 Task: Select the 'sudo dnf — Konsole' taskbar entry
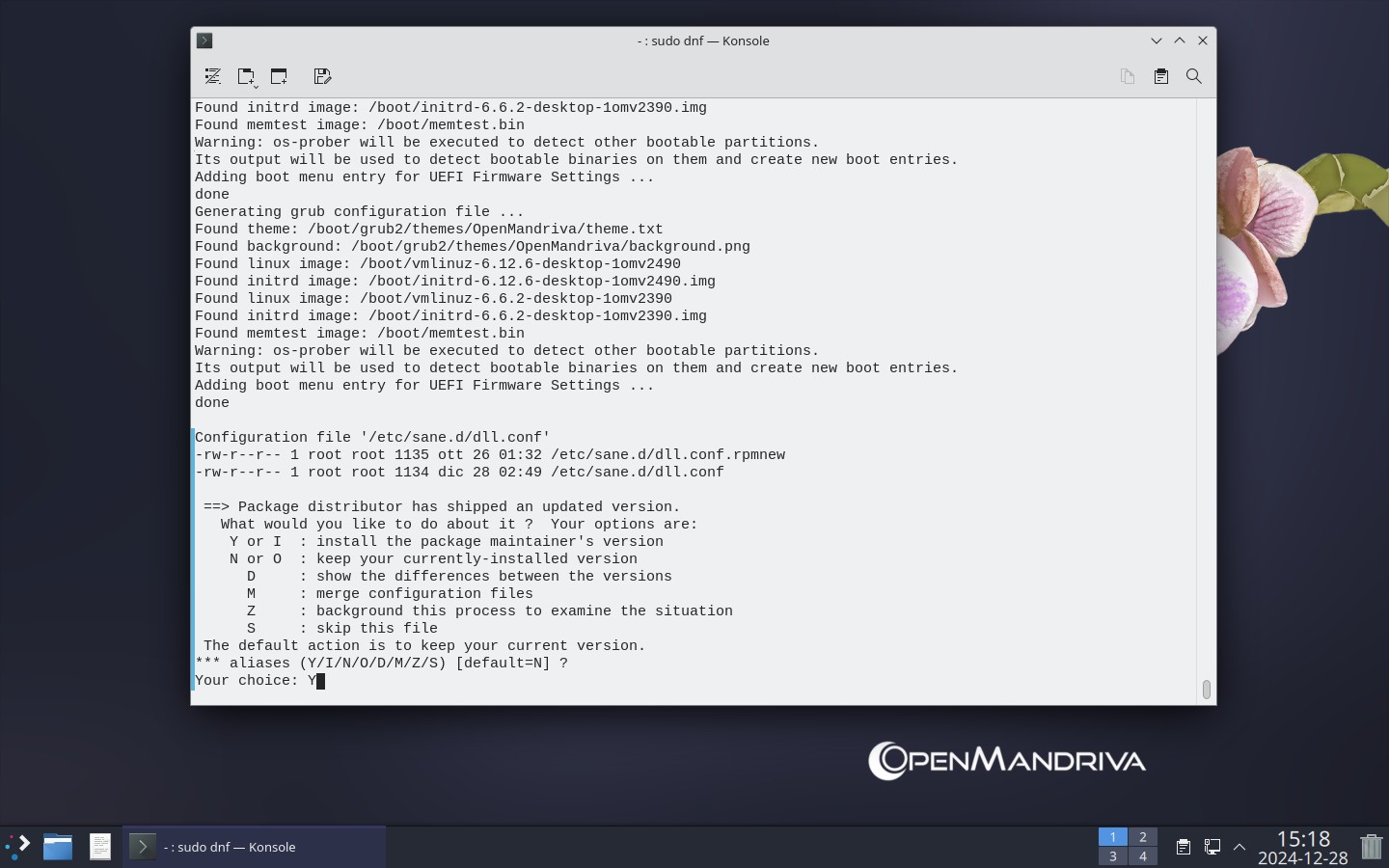click(255, 847)
